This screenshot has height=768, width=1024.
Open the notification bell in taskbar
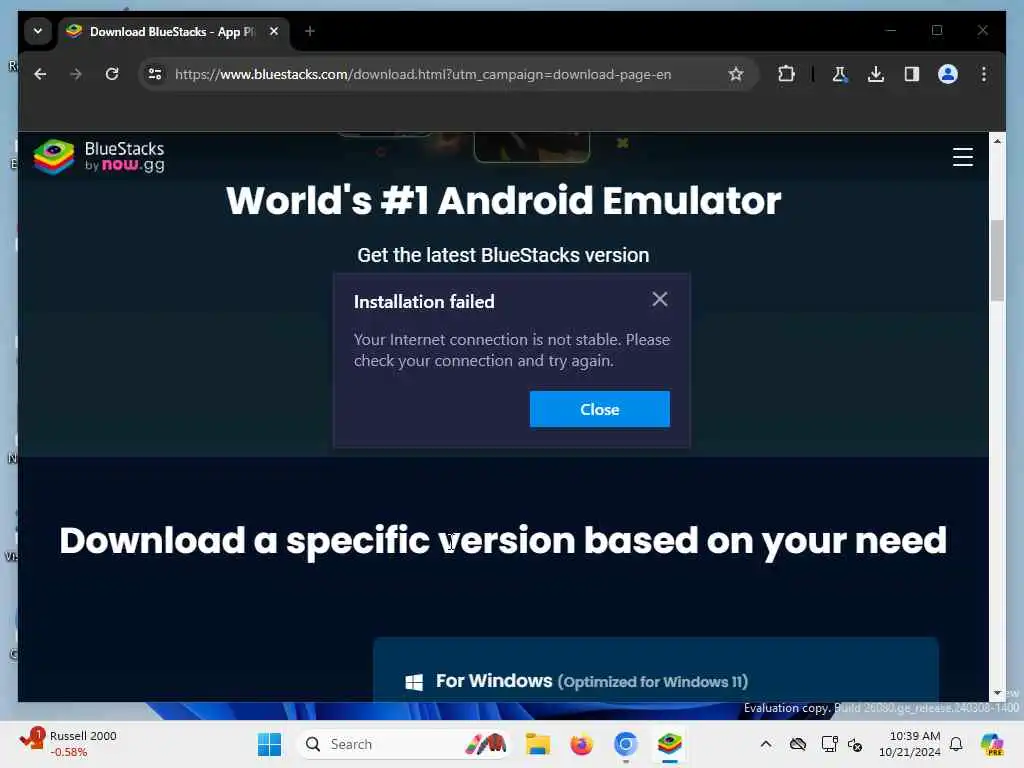956,744
